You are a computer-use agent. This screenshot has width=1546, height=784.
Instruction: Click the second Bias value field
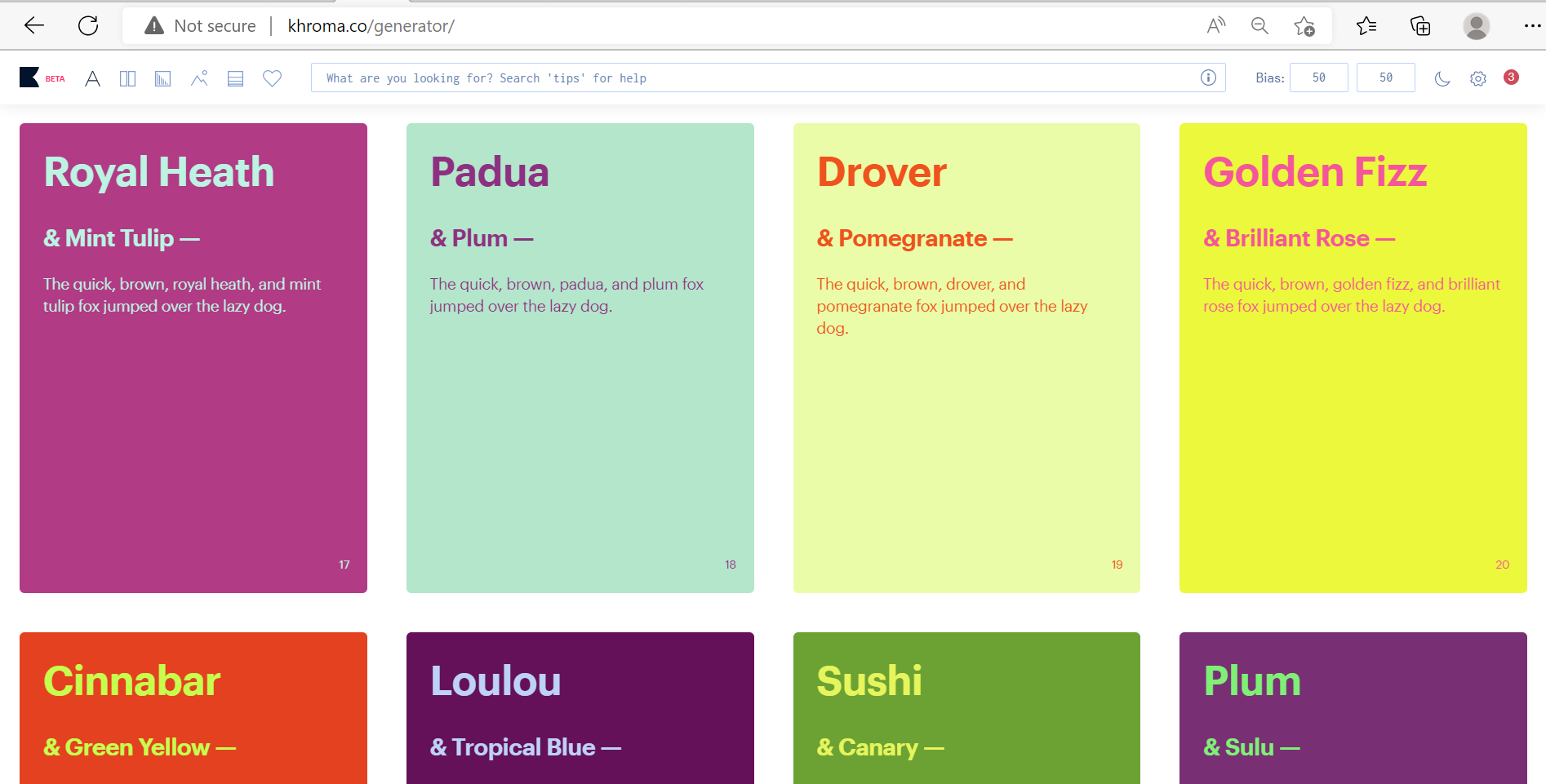click(1385, 78)
